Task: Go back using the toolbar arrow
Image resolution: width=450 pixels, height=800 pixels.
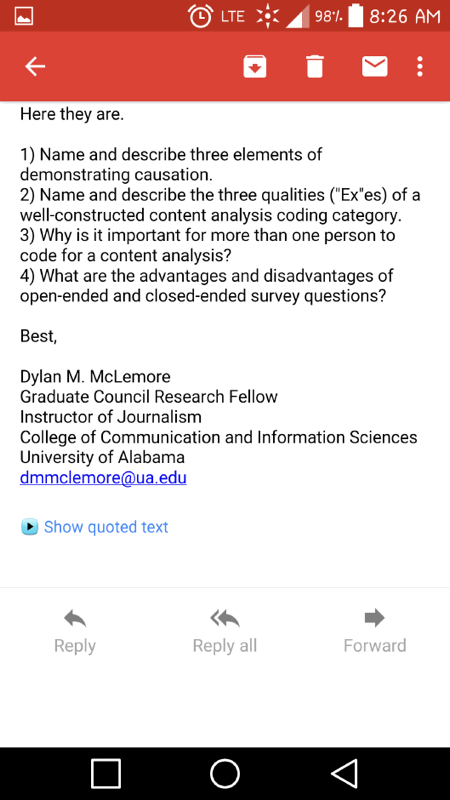Action: click(x=35, y=66)
